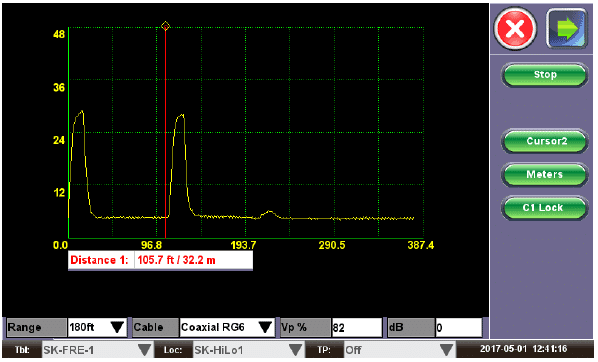Open the Range dropdown arrow
The image size is (598, 362).
(117, 327)
